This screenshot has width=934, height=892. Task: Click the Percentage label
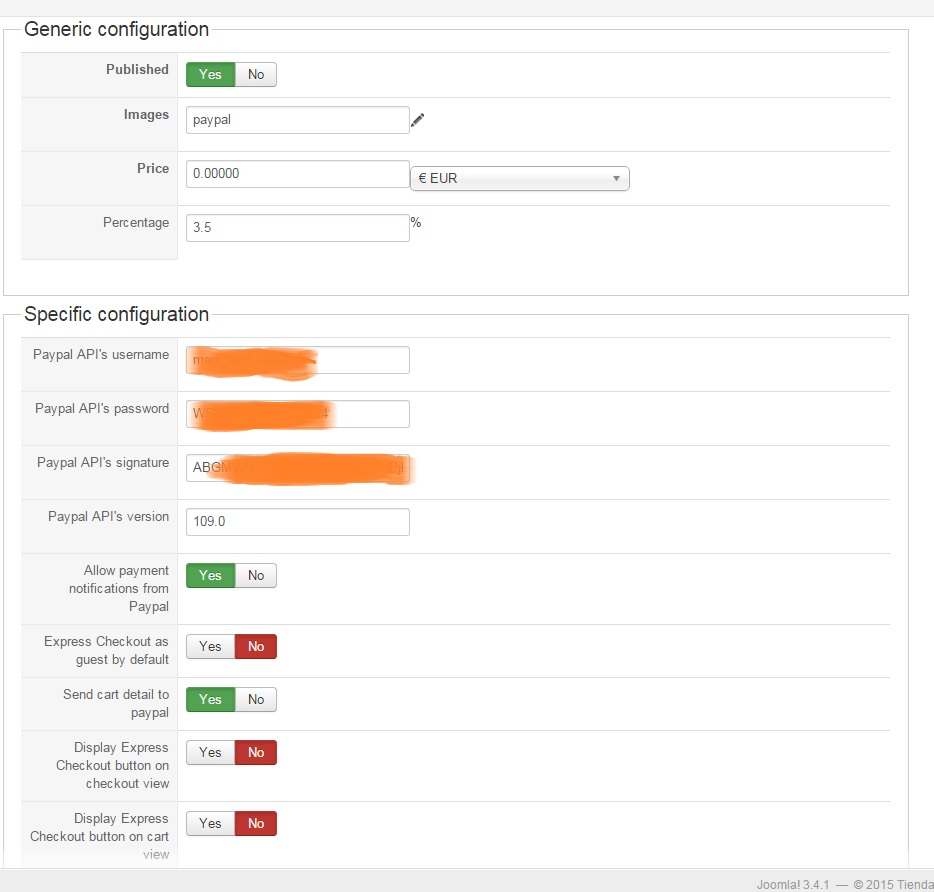pos(136,223)
